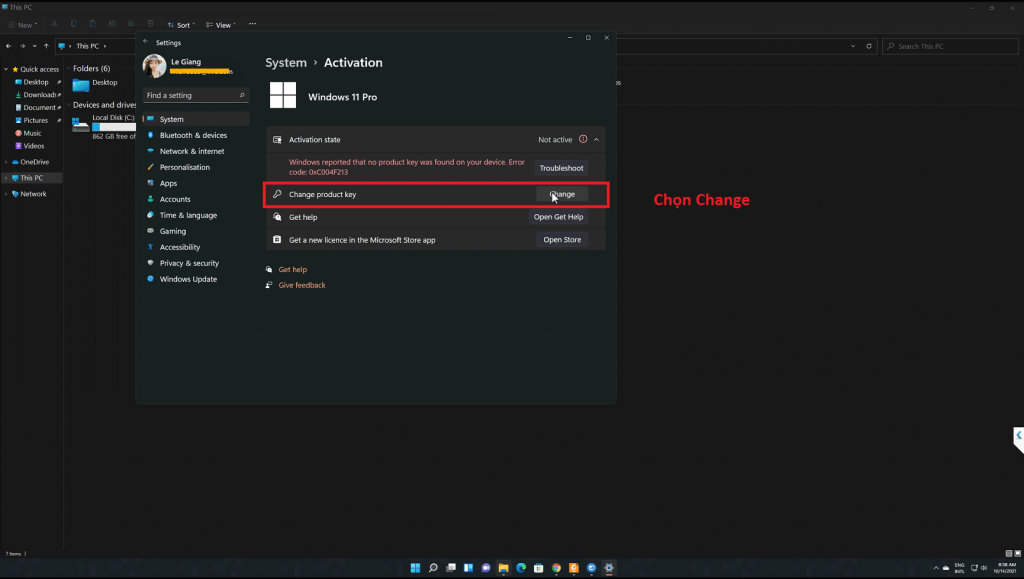Viewport: 1024px width, 579px height.
Task: Click the Change button for product key
Action: [561, 194]
